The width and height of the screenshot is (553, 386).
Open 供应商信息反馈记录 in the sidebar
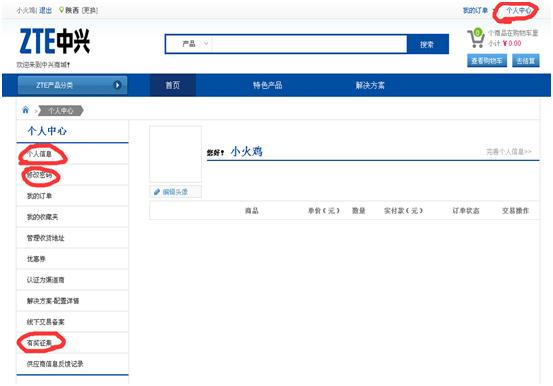(x=55, y=364)
